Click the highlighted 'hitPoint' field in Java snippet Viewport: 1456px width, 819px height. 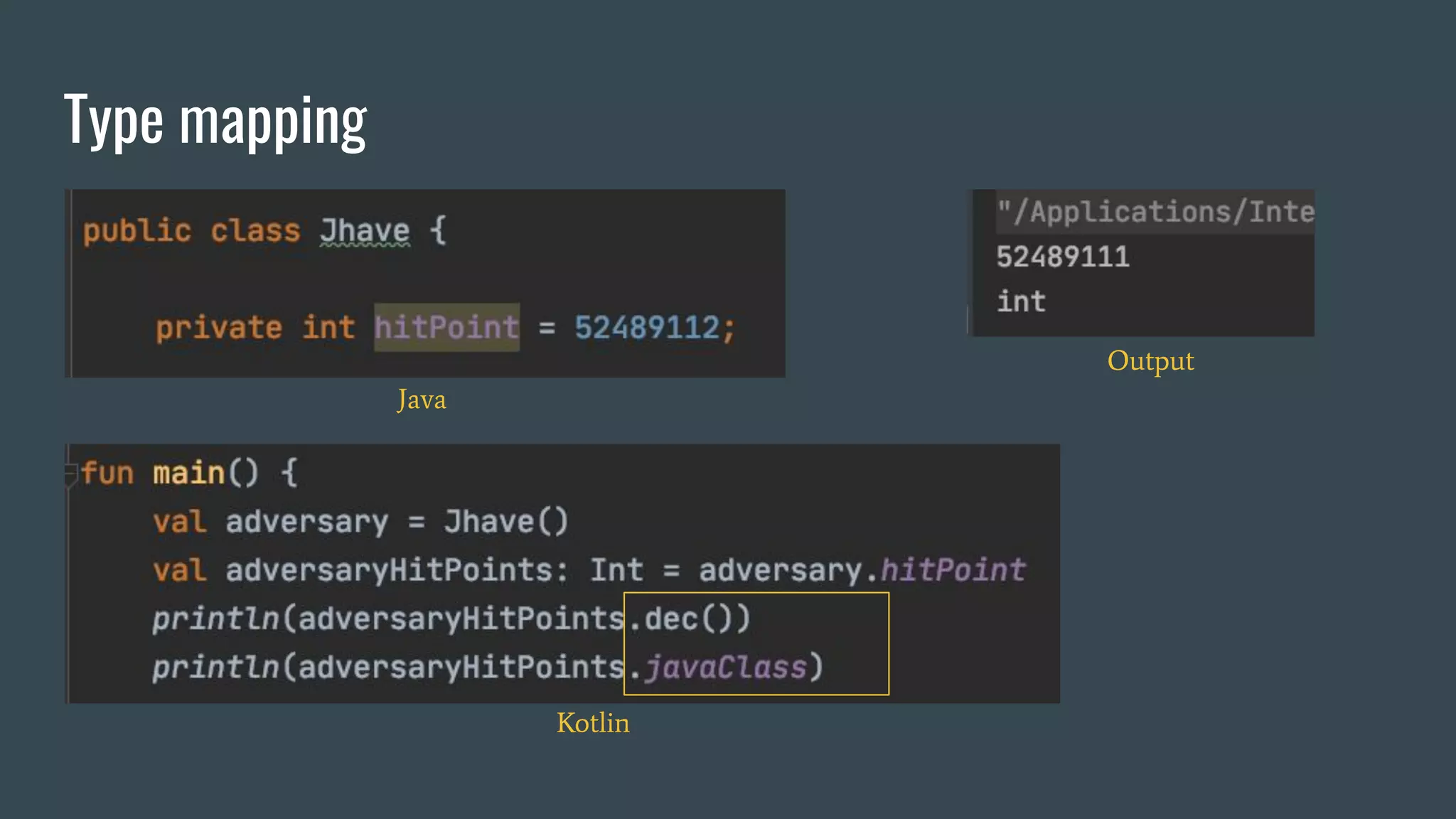click(x=446, y=328)
